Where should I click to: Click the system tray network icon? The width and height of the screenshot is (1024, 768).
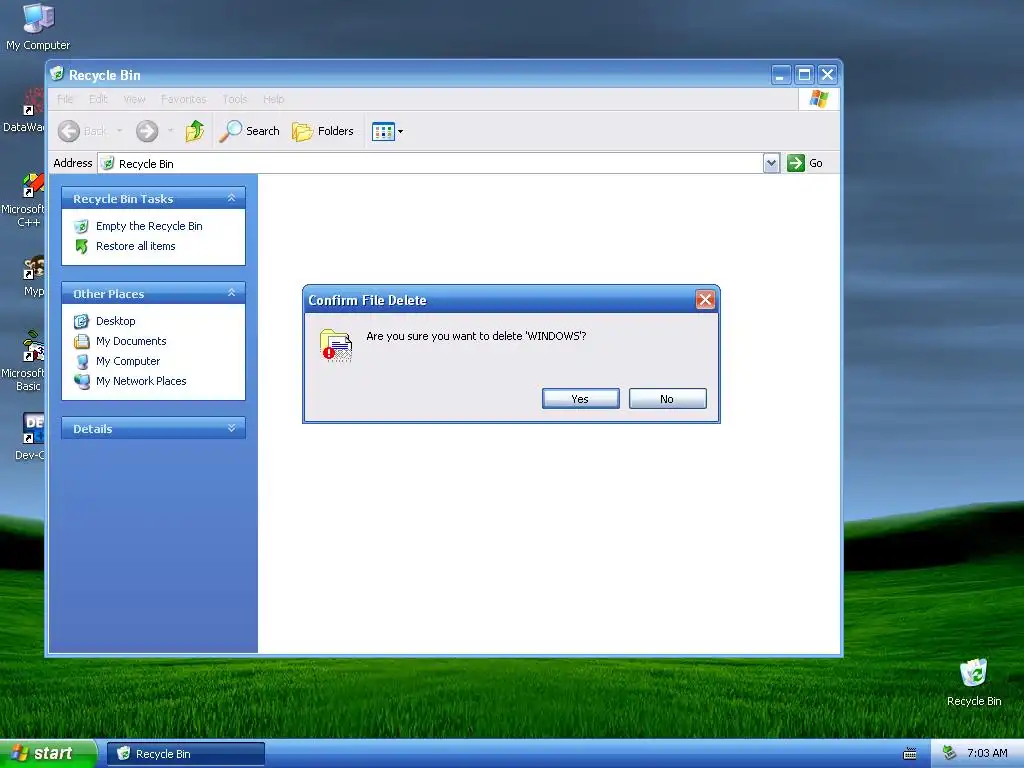(950, 754)
